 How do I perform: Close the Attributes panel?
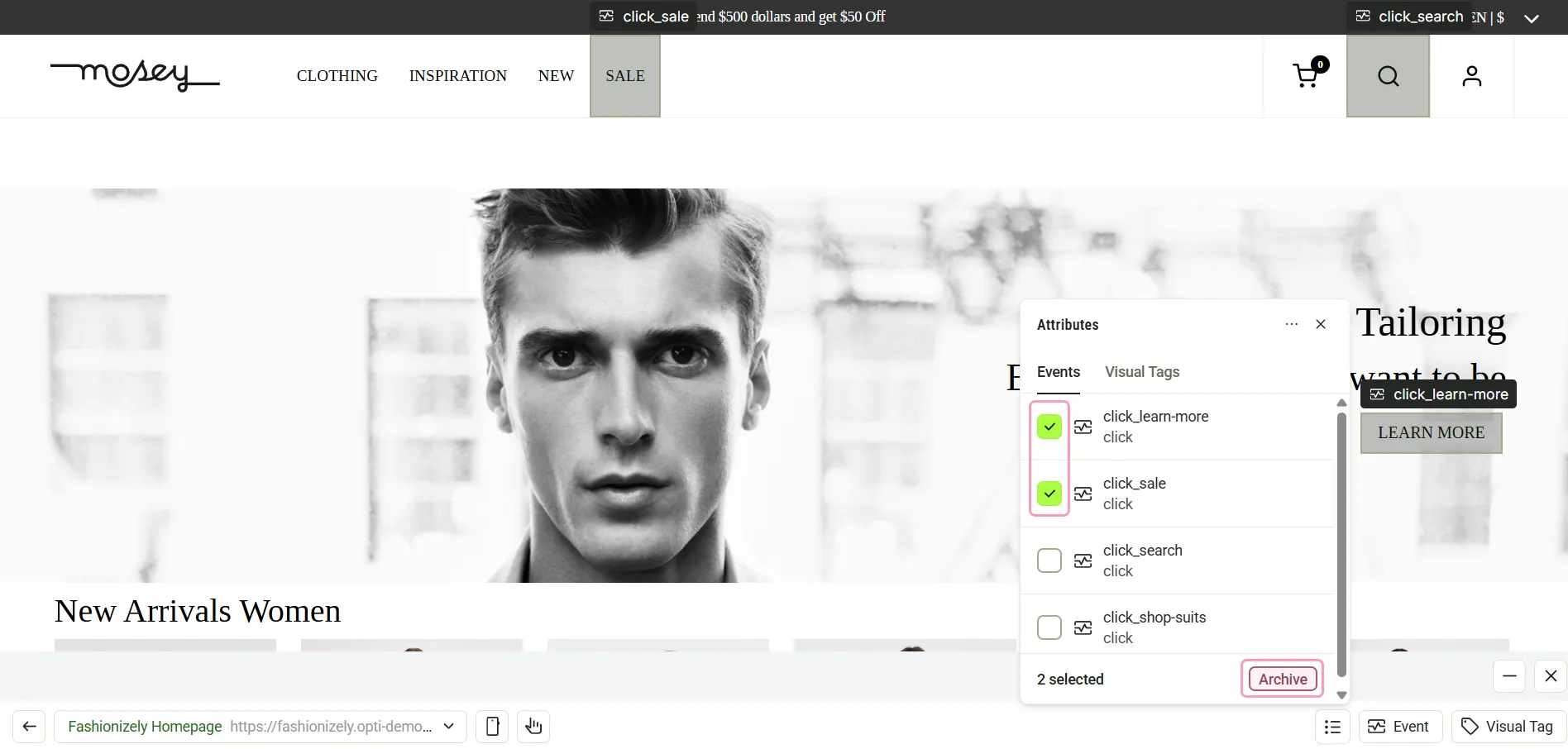point(1321,324)
